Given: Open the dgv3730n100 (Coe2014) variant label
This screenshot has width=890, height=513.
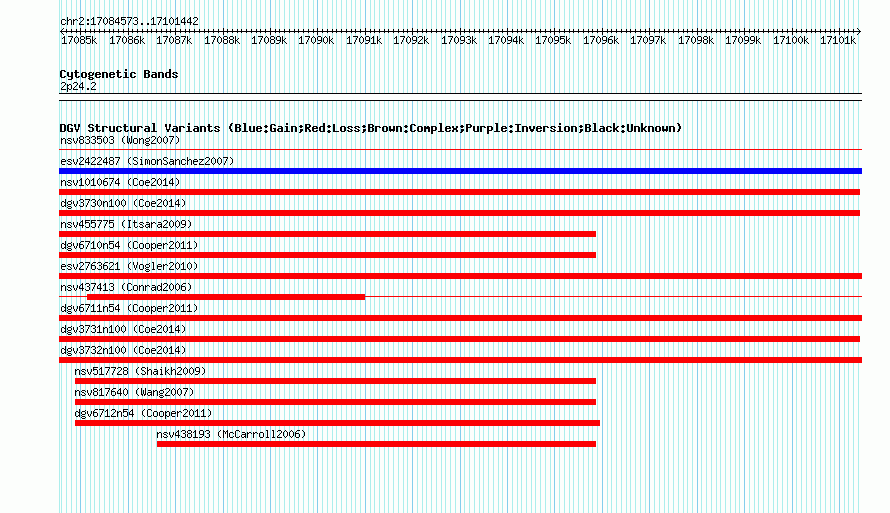Looking at the screenshot, I should 123,203.
